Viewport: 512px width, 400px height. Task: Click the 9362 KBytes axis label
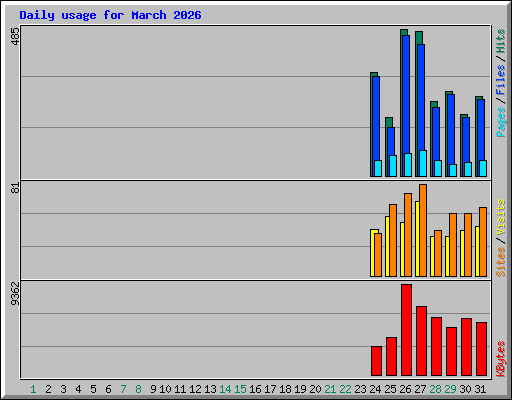click(16, 294)
